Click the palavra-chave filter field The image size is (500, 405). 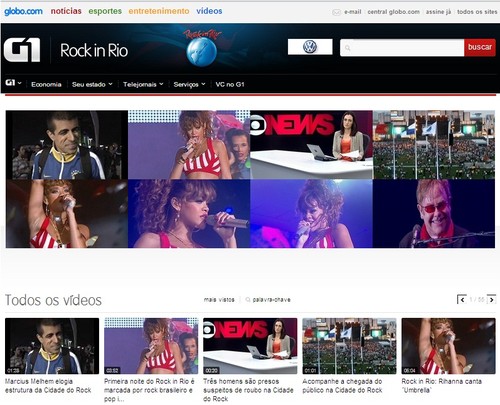(271, 300)
